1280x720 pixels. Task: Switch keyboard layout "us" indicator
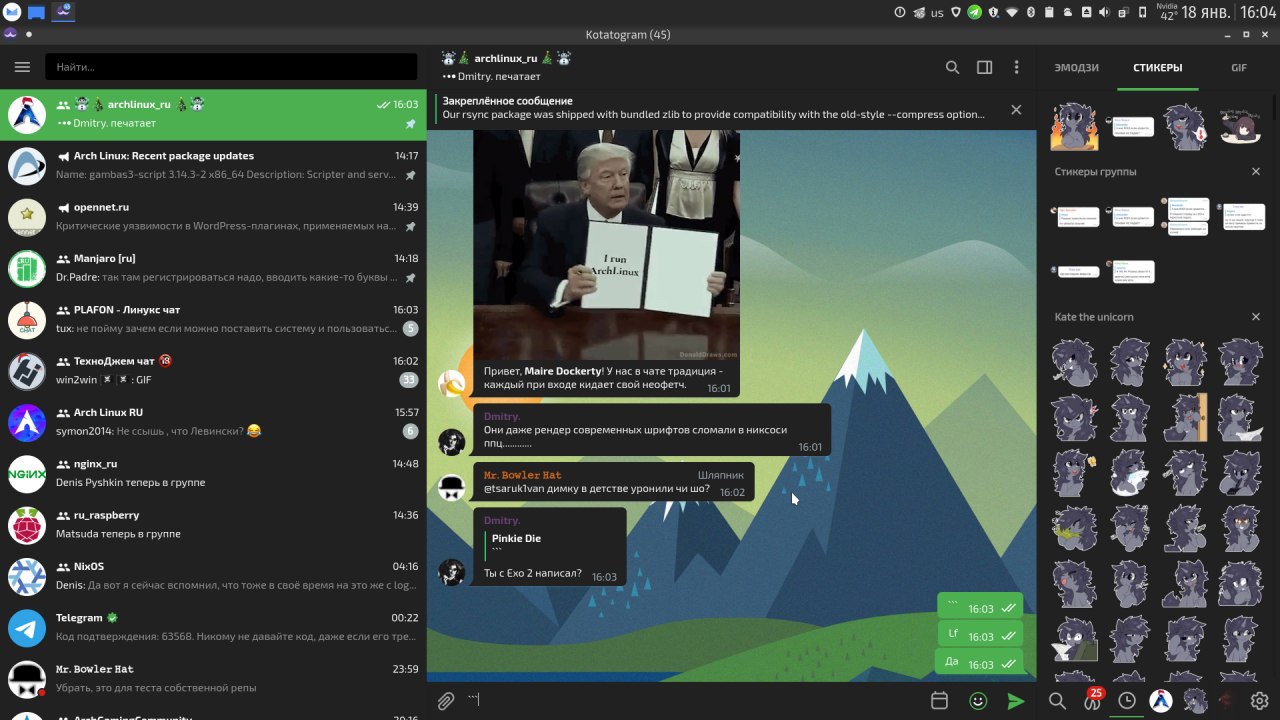[x=937, y=13]
